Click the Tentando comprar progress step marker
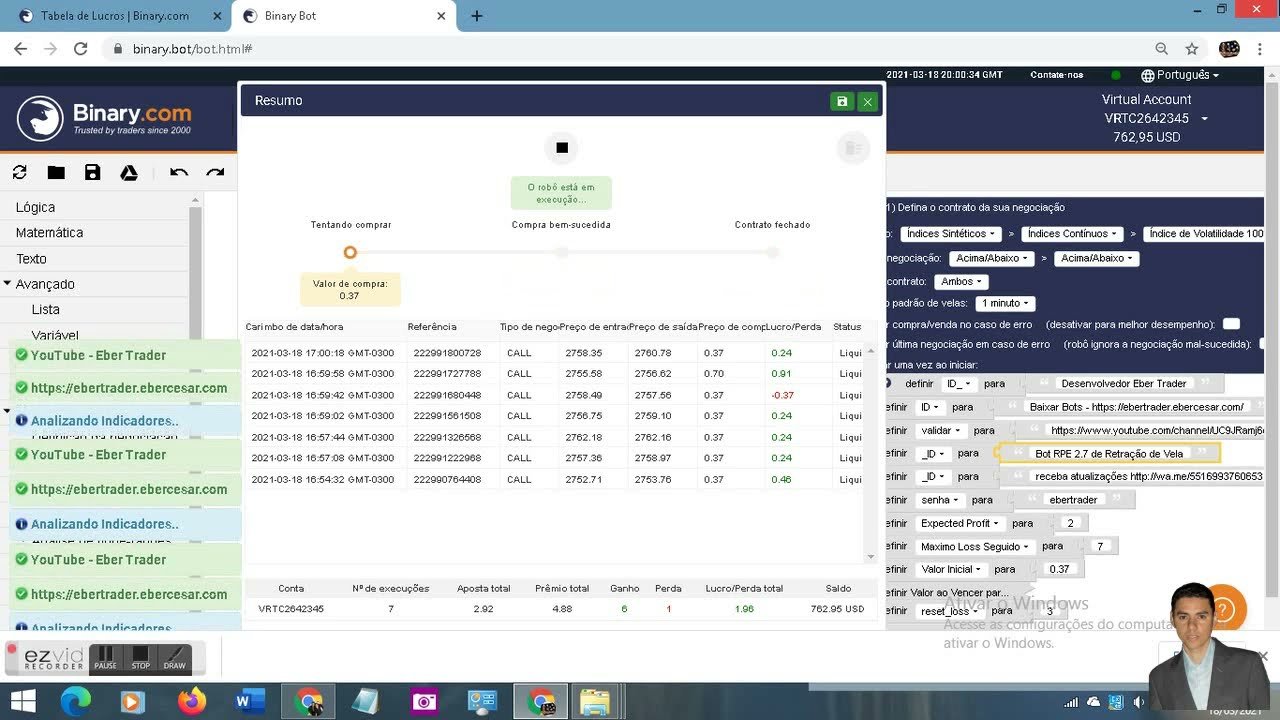The height and width of the screenshot is (720, 1280). pyautogui.click(x=350, y=253)
